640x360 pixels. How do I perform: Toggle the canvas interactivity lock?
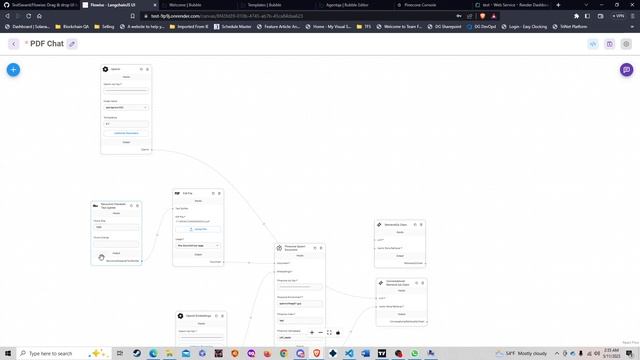338,333
